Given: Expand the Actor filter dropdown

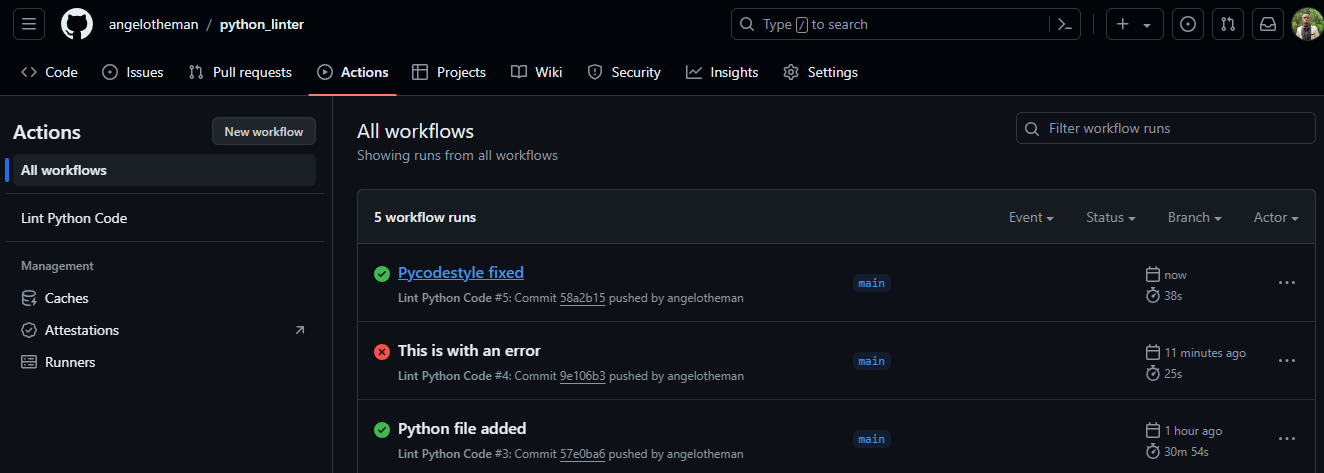Looking at the screenshot, I should [1275, 217].
